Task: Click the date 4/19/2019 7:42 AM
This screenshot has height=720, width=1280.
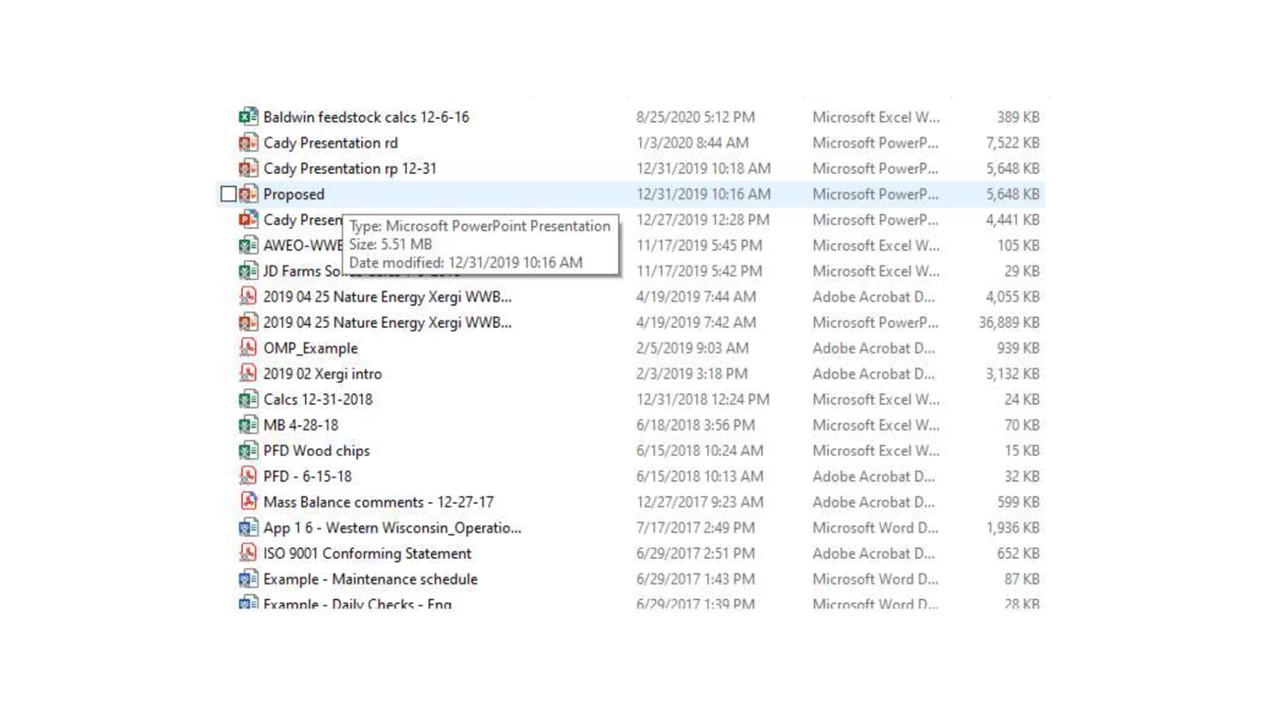Action: click(696, 322)
